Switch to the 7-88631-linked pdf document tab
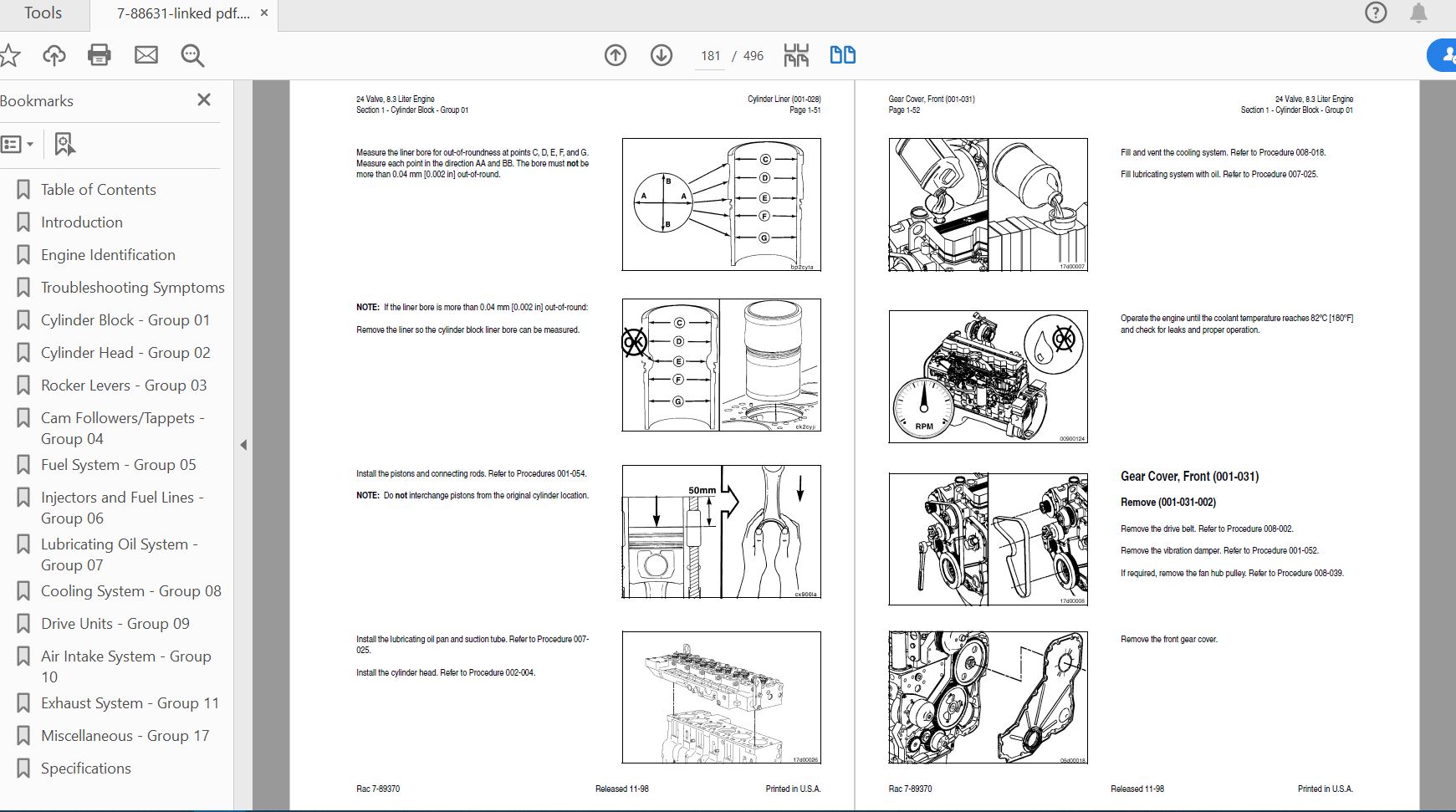The width and height of the screenshot is (1456, 812). [x=183, y=13]
